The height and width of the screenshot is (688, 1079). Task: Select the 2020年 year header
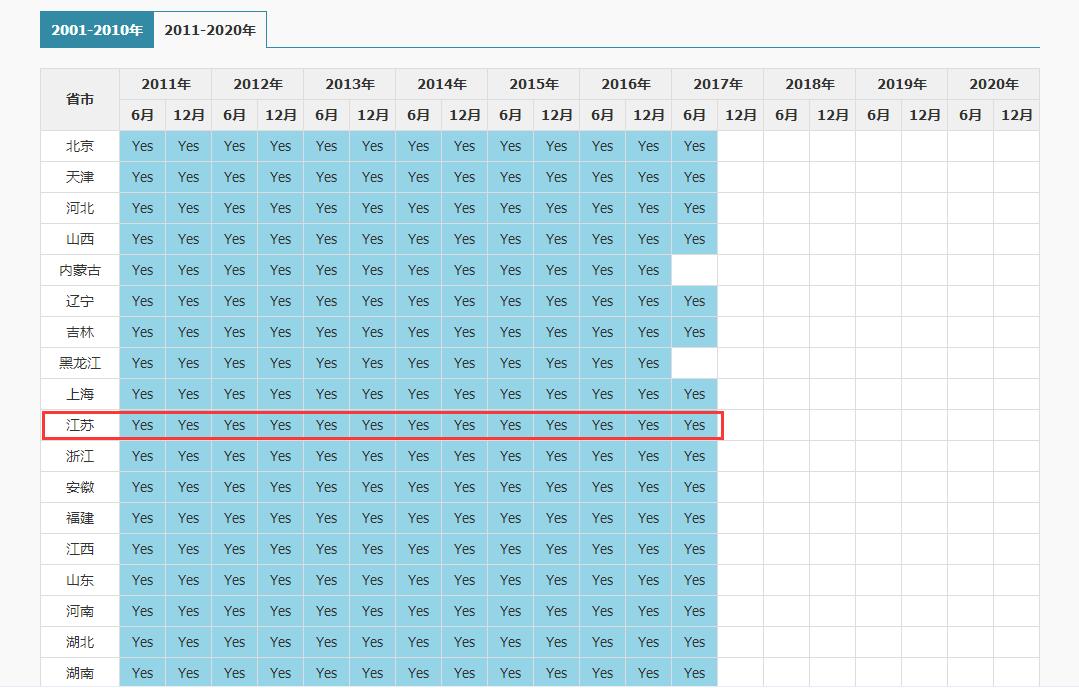click(x=993, y=84)
